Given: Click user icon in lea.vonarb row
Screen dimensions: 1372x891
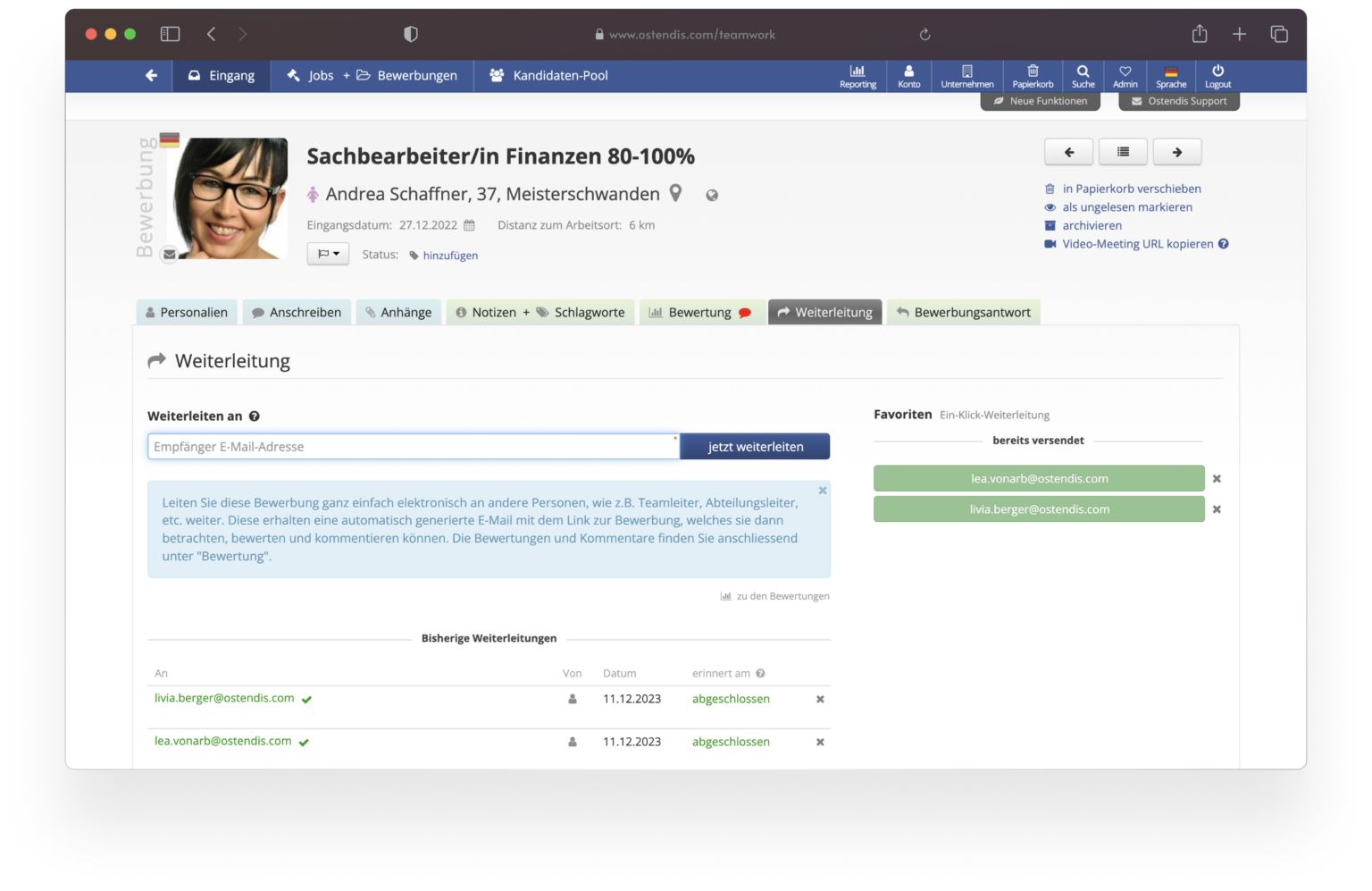Looking at the screenshot, I should 573,742.
